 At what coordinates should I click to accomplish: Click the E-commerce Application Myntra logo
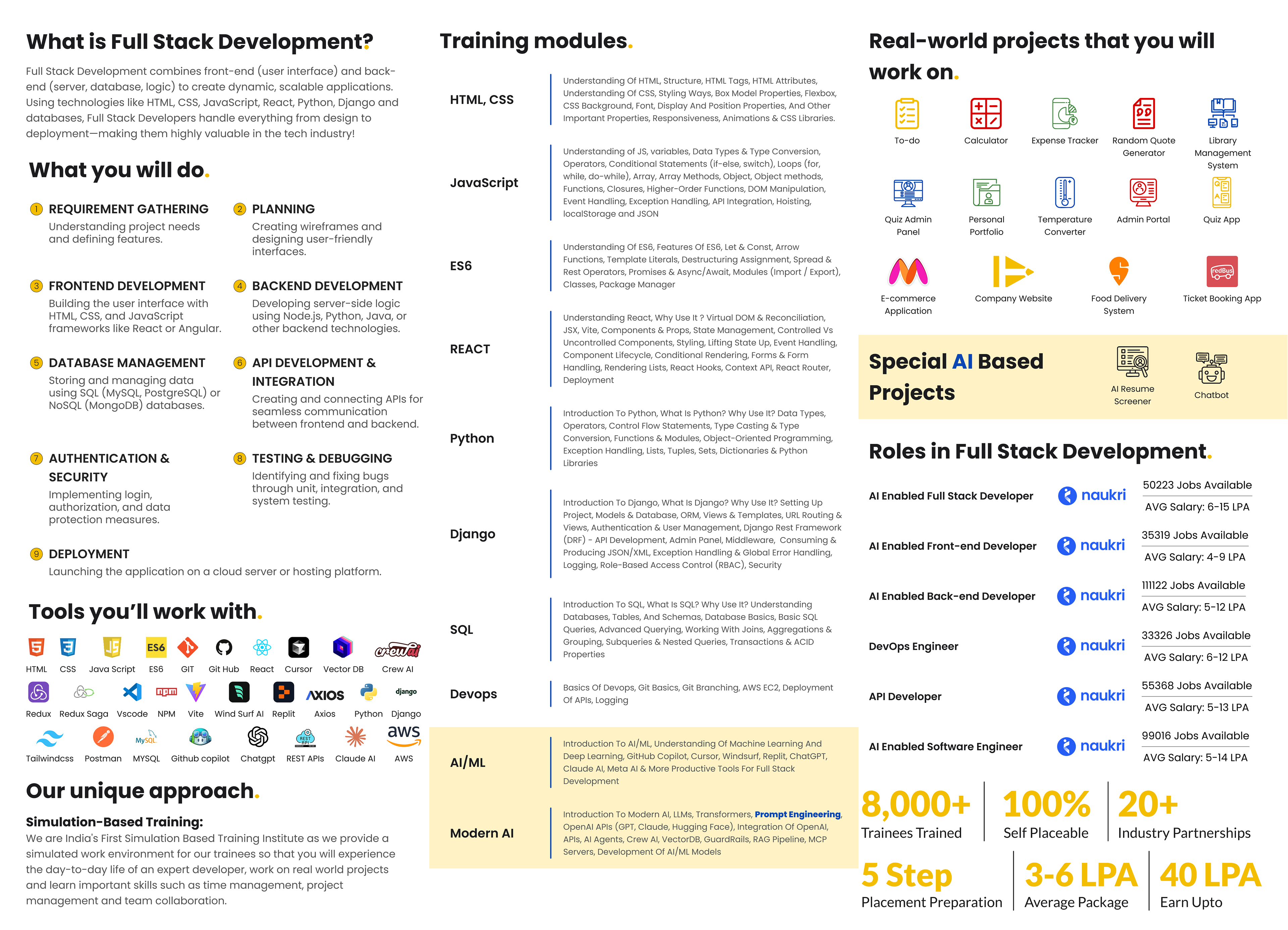click(908, 271)
